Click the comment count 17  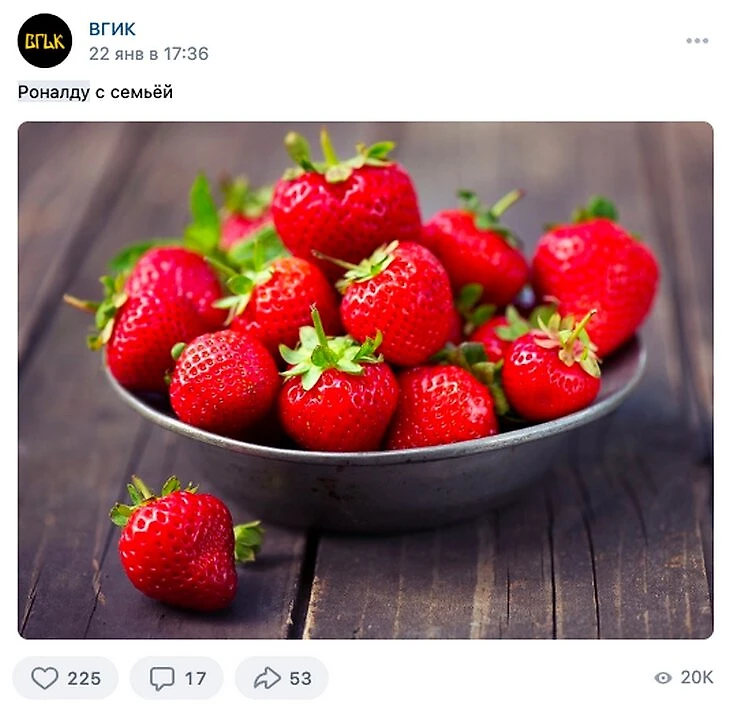pos(195,678)
